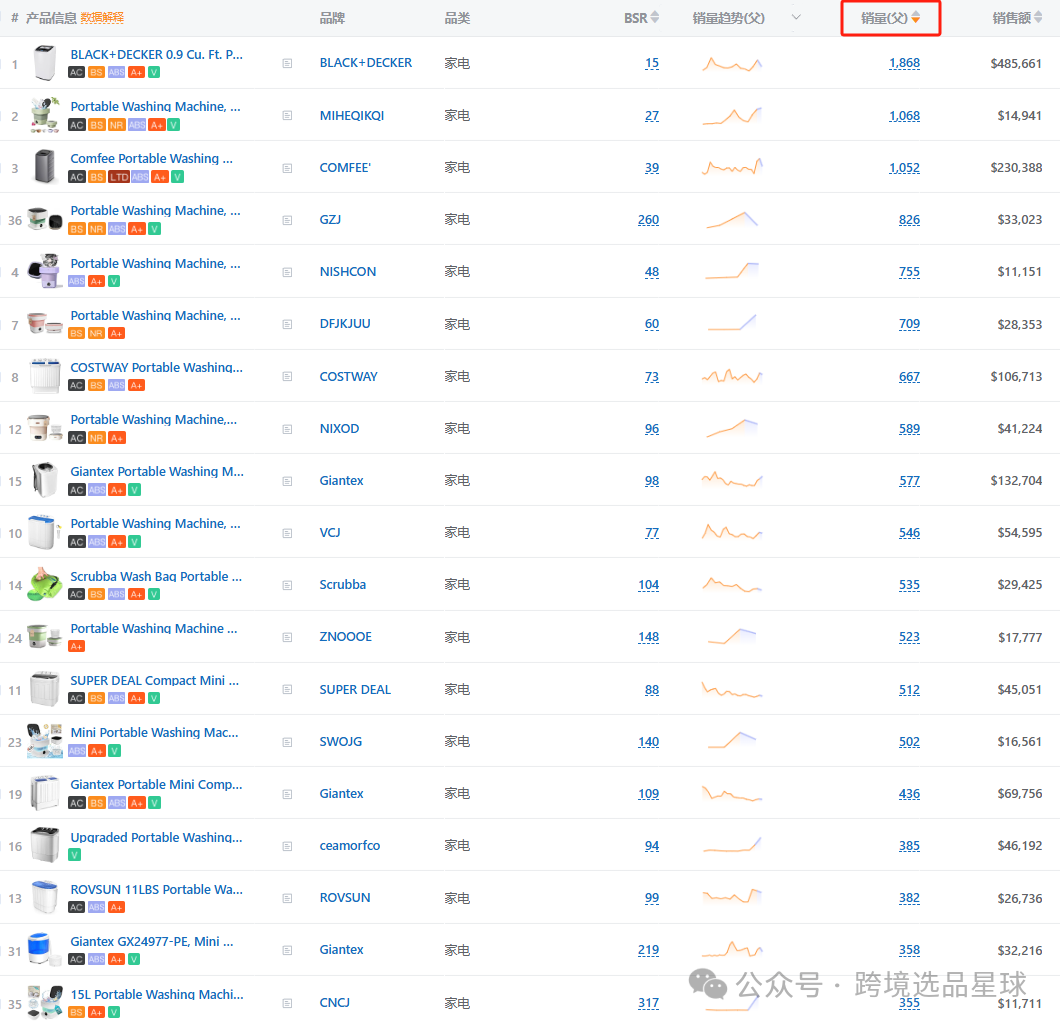Click the note icon in the ZNOOOE row
The width and height of the screenshot is (1060, 1027).
[x=287, y=638]
